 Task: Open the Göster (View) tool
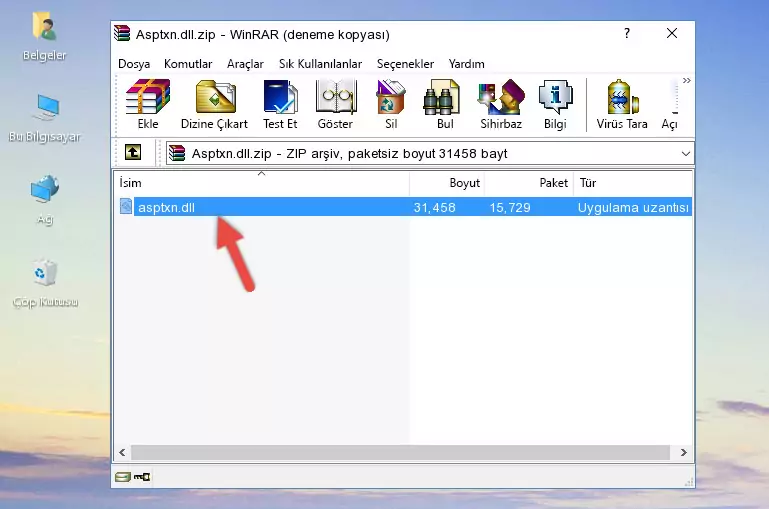[335, 104]
